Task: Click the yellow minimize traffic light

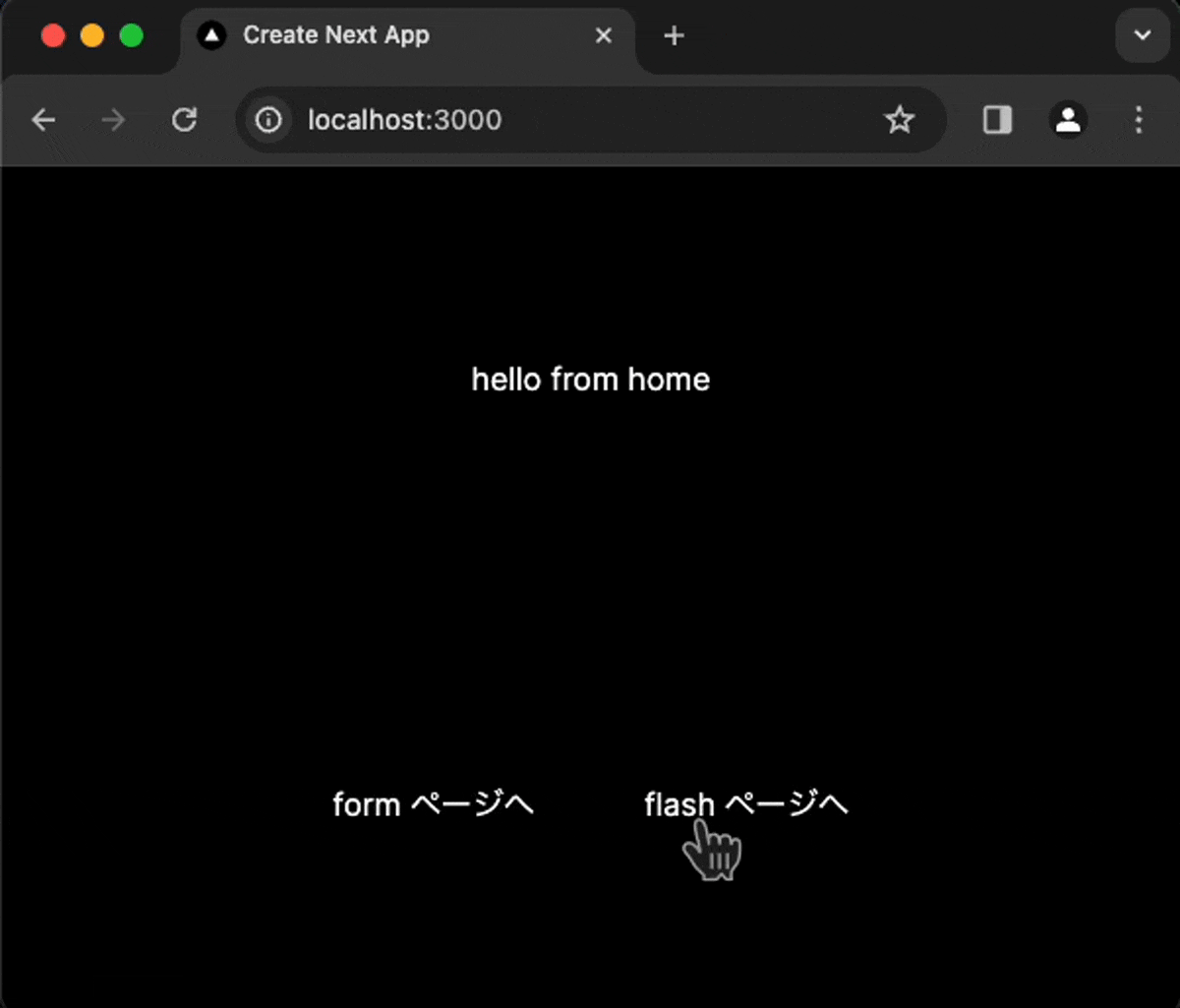Action: point(92,34)
